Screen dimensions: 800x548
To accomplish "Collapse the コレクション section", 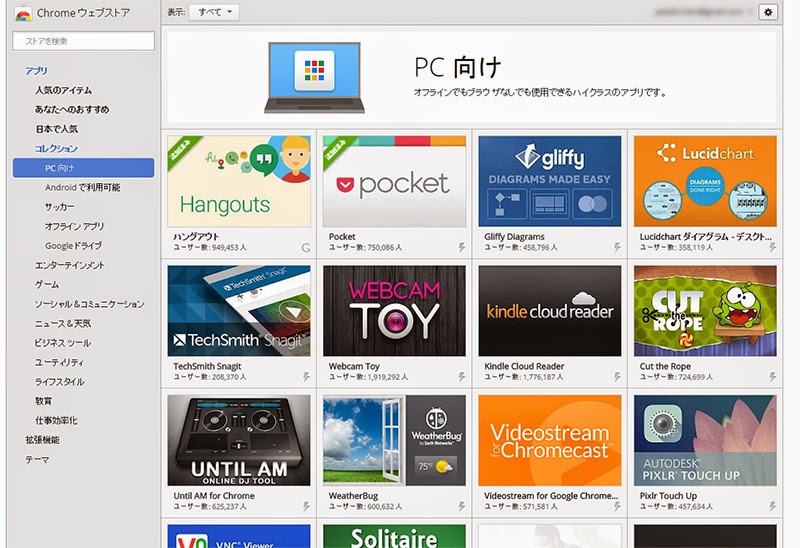I will pos(56,148).
